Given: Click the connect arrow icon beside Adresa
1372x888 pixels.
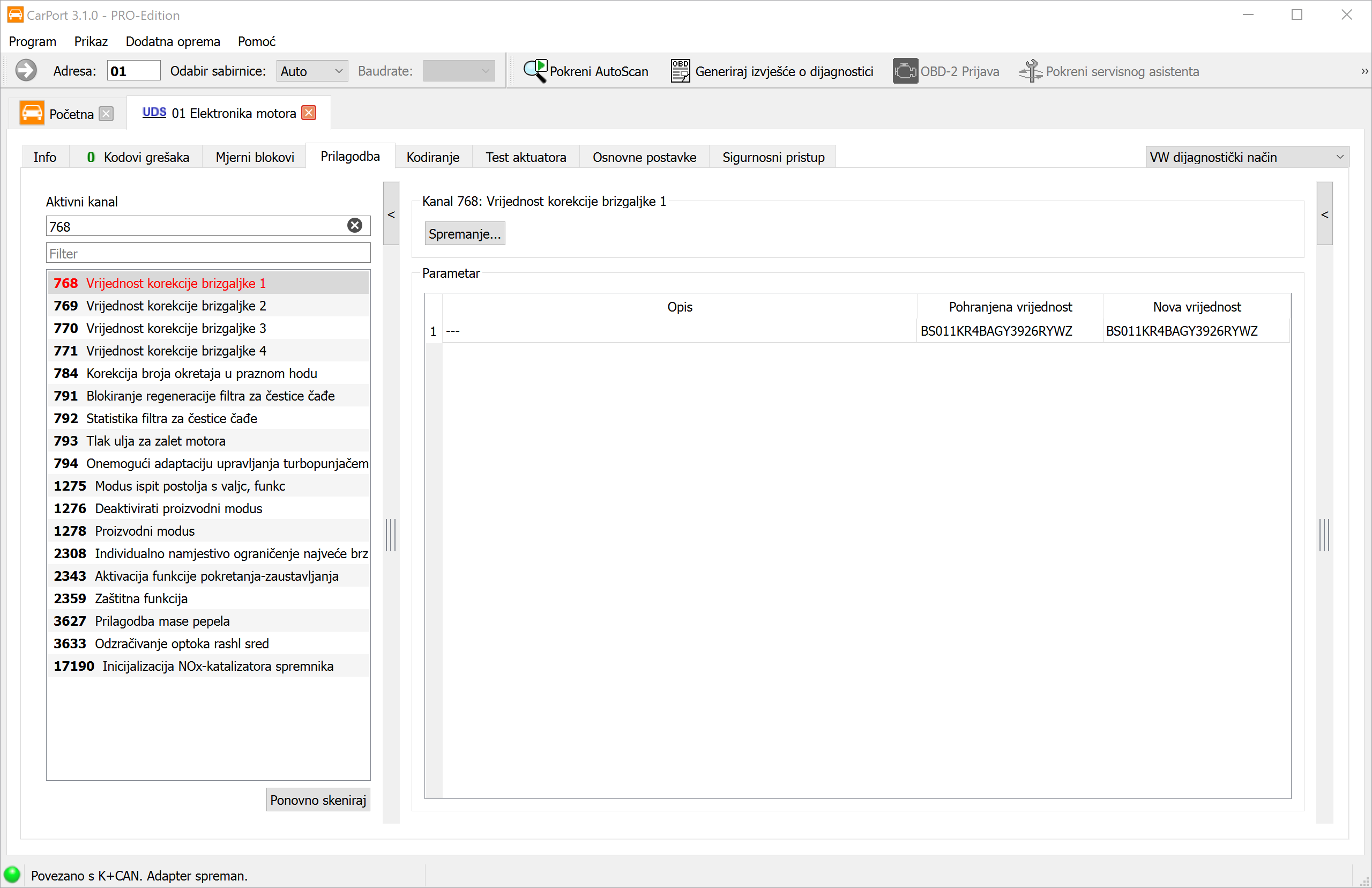Looking at the screenshot, I should click(26, 71).
